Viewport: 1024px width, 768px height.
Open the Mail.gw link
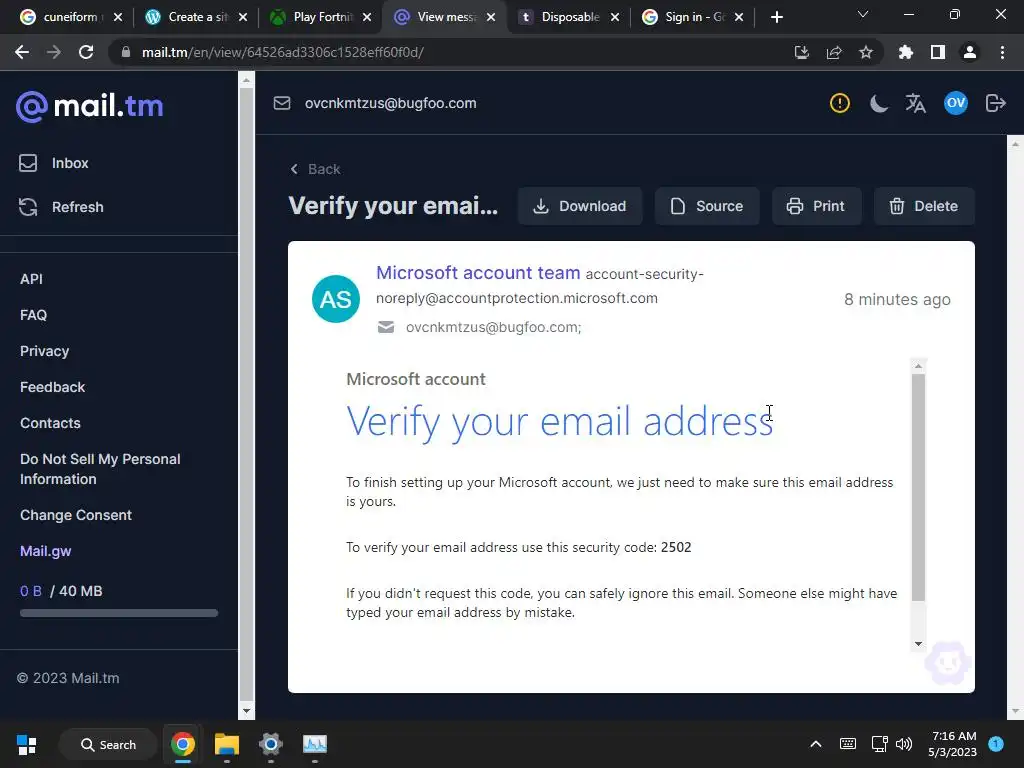tap(46, 551)
